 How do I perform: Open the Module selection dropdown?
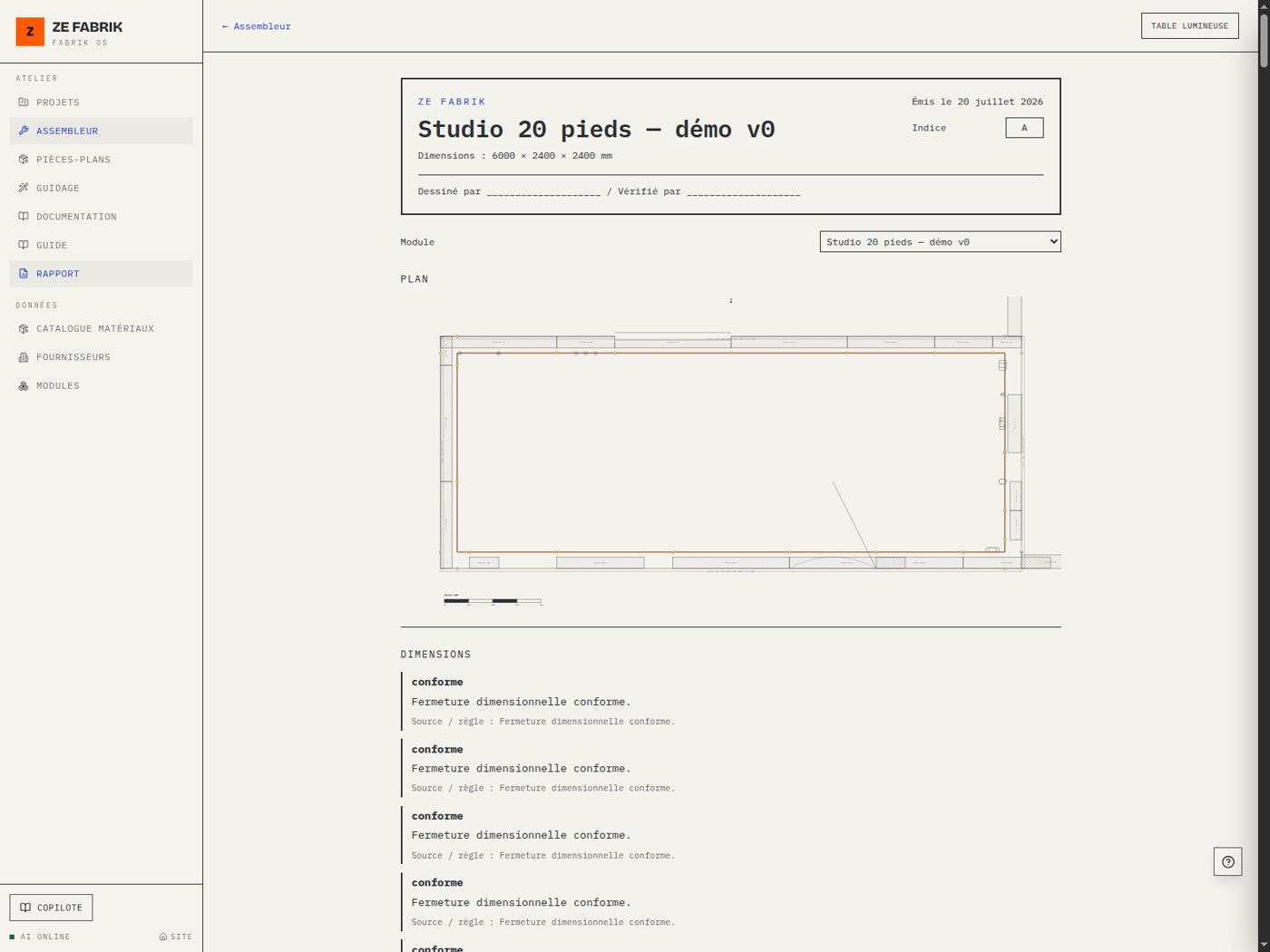tap(940, 242)
